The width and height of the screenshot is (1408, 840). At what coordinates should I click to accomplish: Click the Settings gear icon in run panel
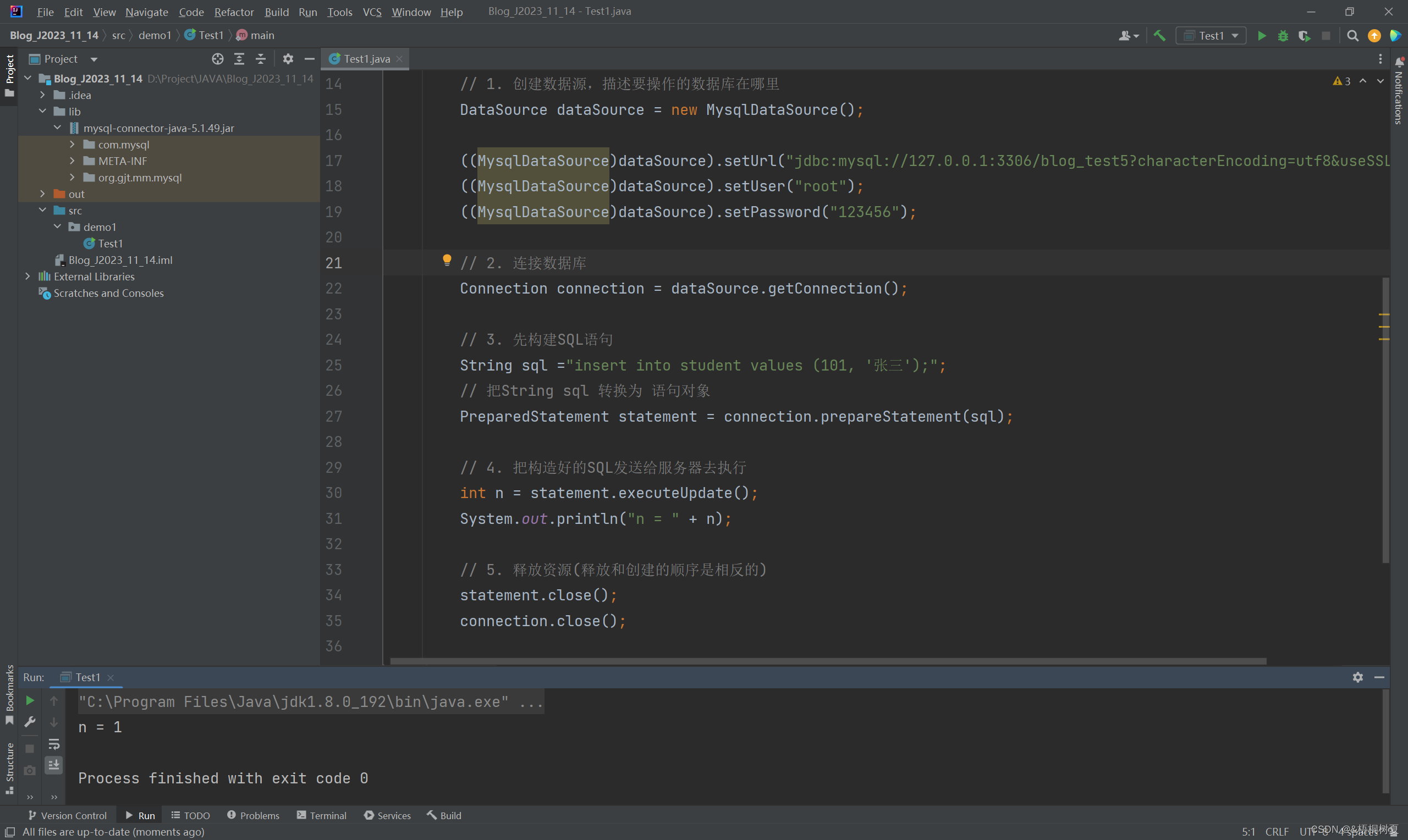[x=1358, y=676]
